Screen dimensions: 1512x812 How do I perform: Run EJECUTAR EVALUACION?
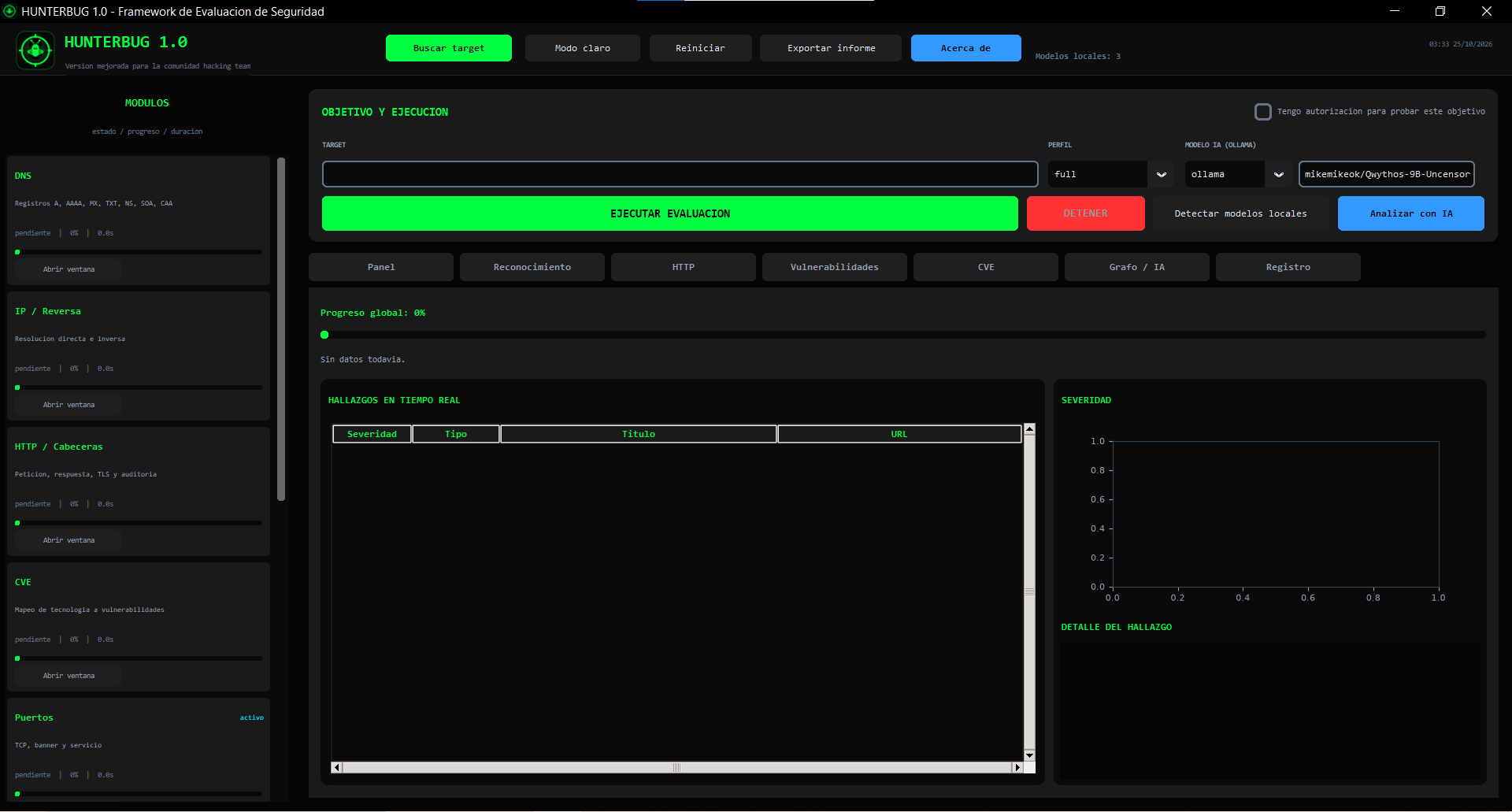point(670,213)
